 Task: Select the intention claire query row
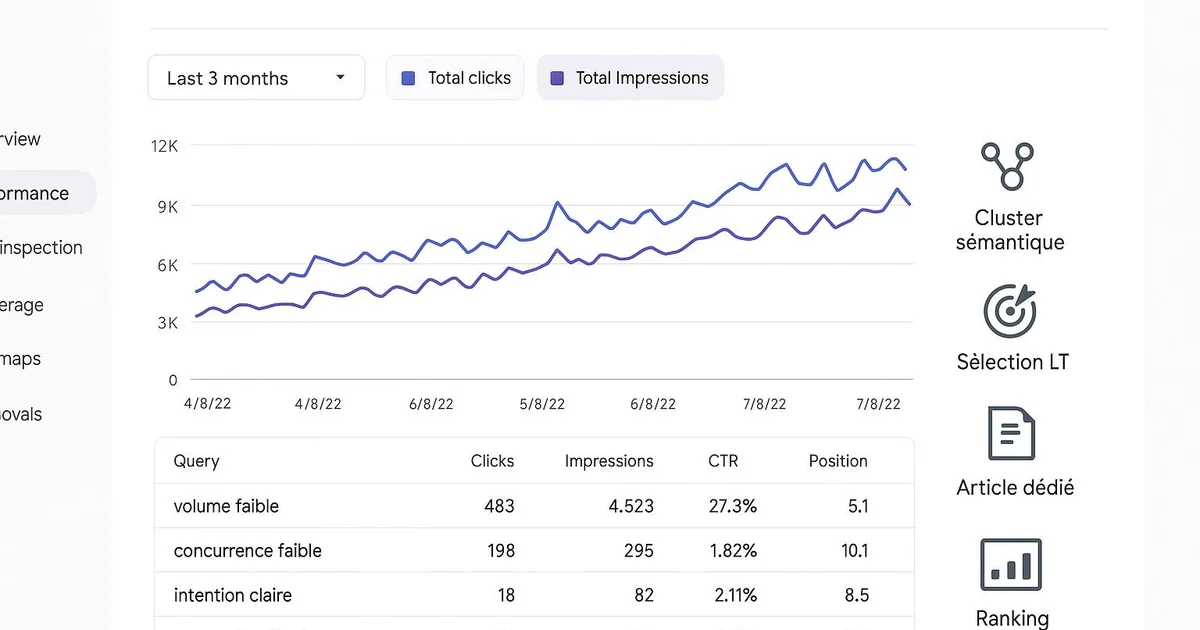(x=534, y=595)
